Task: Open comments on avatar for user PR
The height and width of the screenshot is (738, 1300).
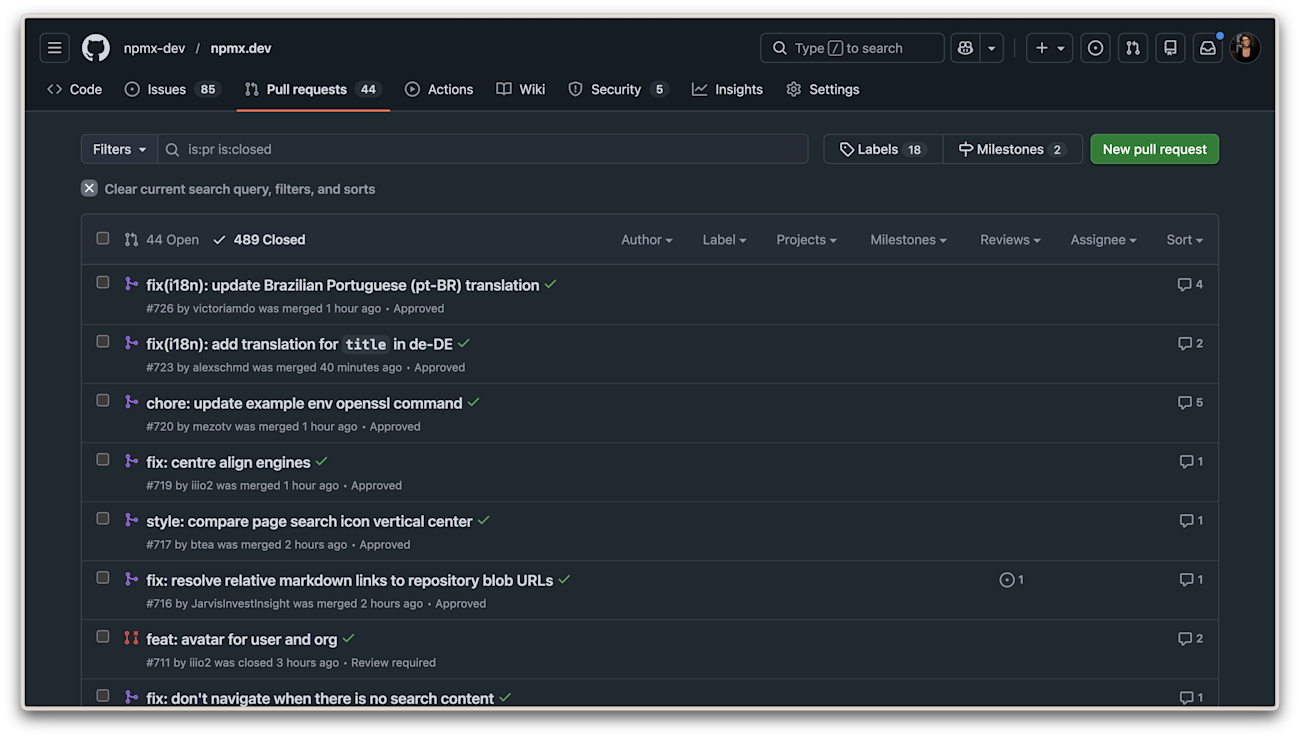Action: 1190,638
